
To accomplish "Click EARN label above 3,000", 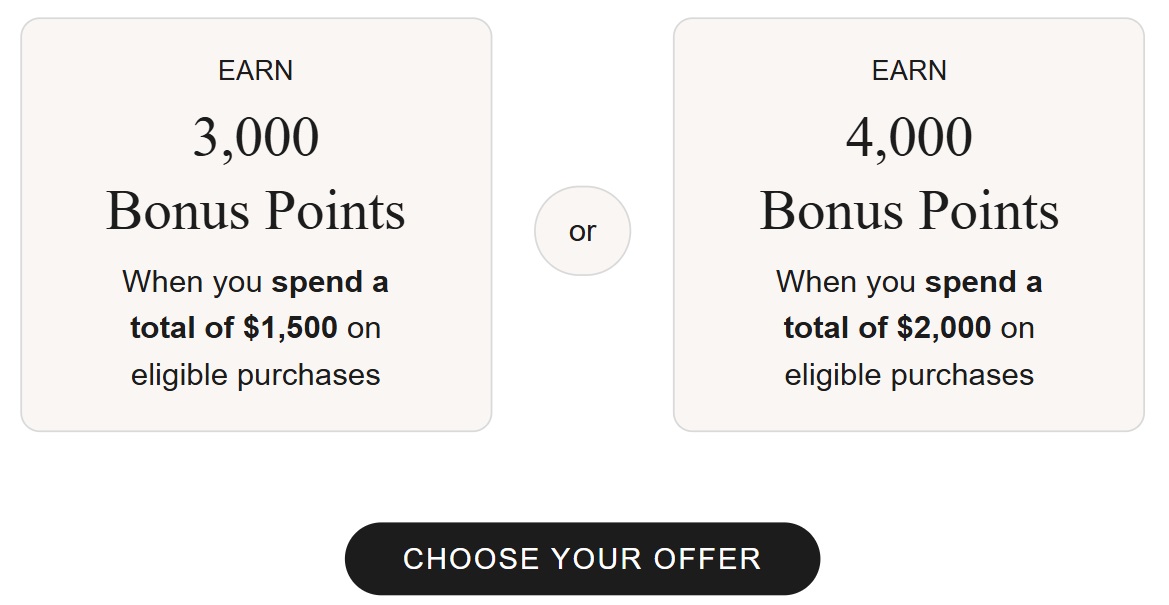I will [256, 71].
